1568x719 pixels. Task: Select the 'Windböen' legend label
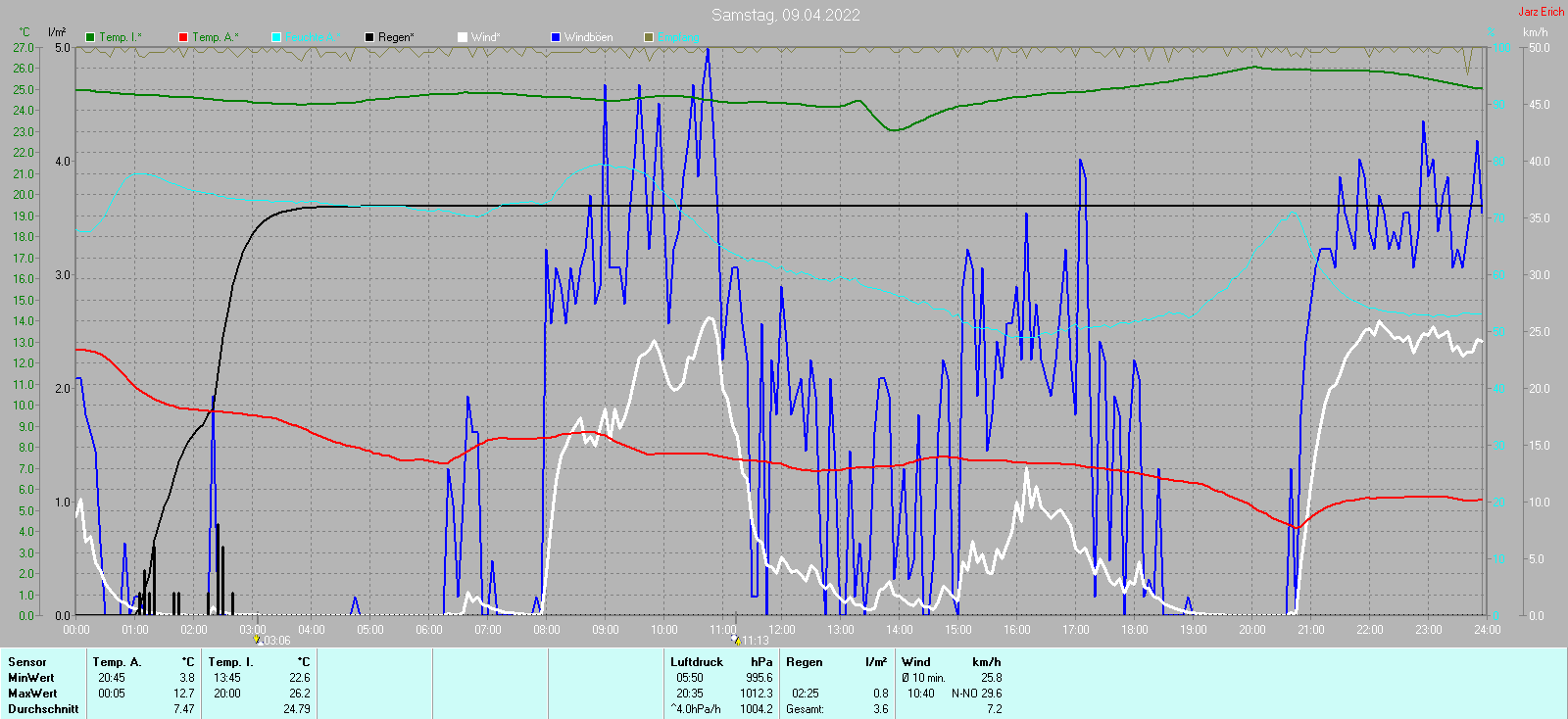click(589, 37)
